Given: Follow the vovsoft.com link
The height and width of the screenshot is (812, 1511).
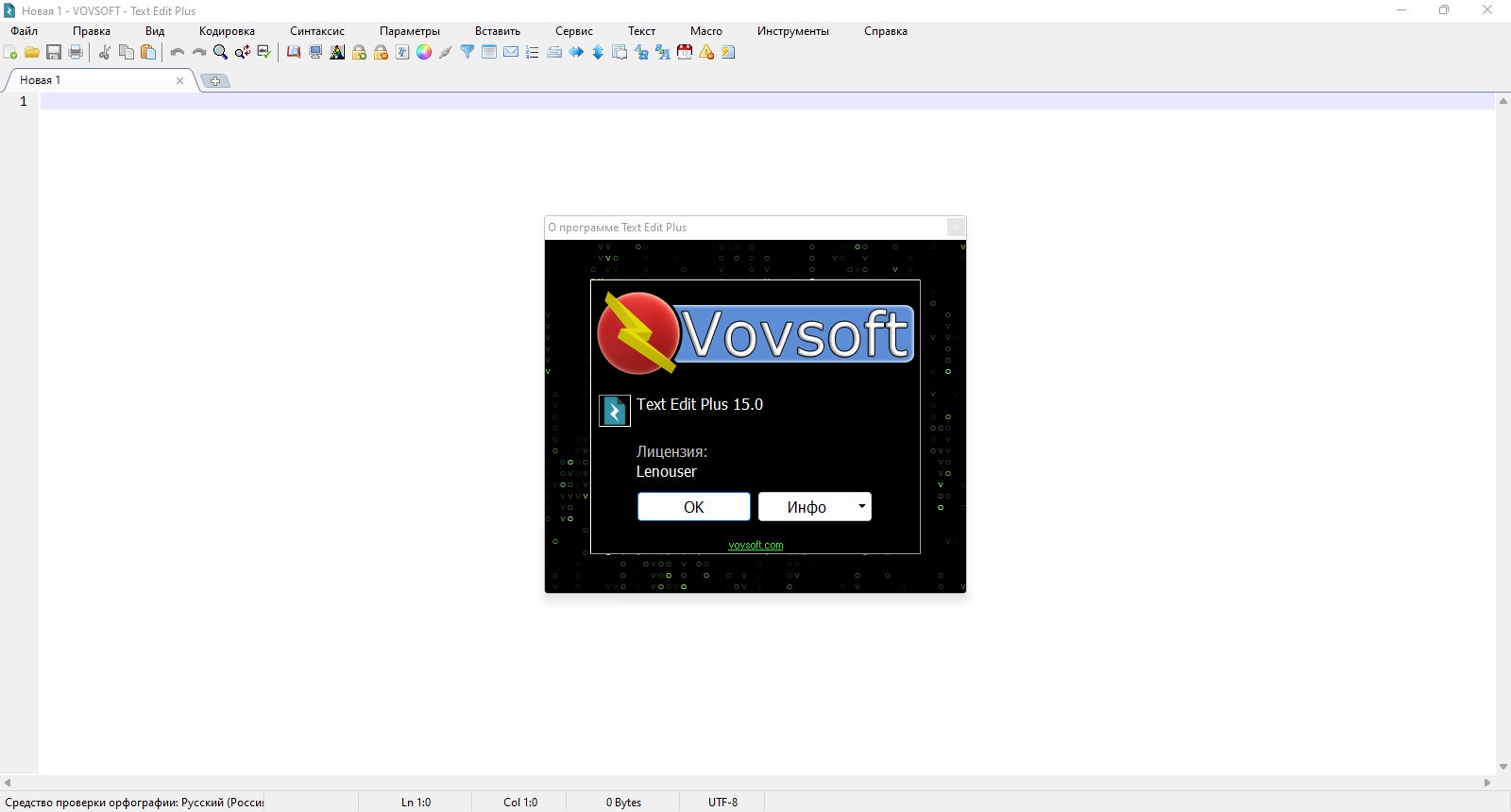Looking at the screenshot, I should pyautogui.click(x=755, y=545).
